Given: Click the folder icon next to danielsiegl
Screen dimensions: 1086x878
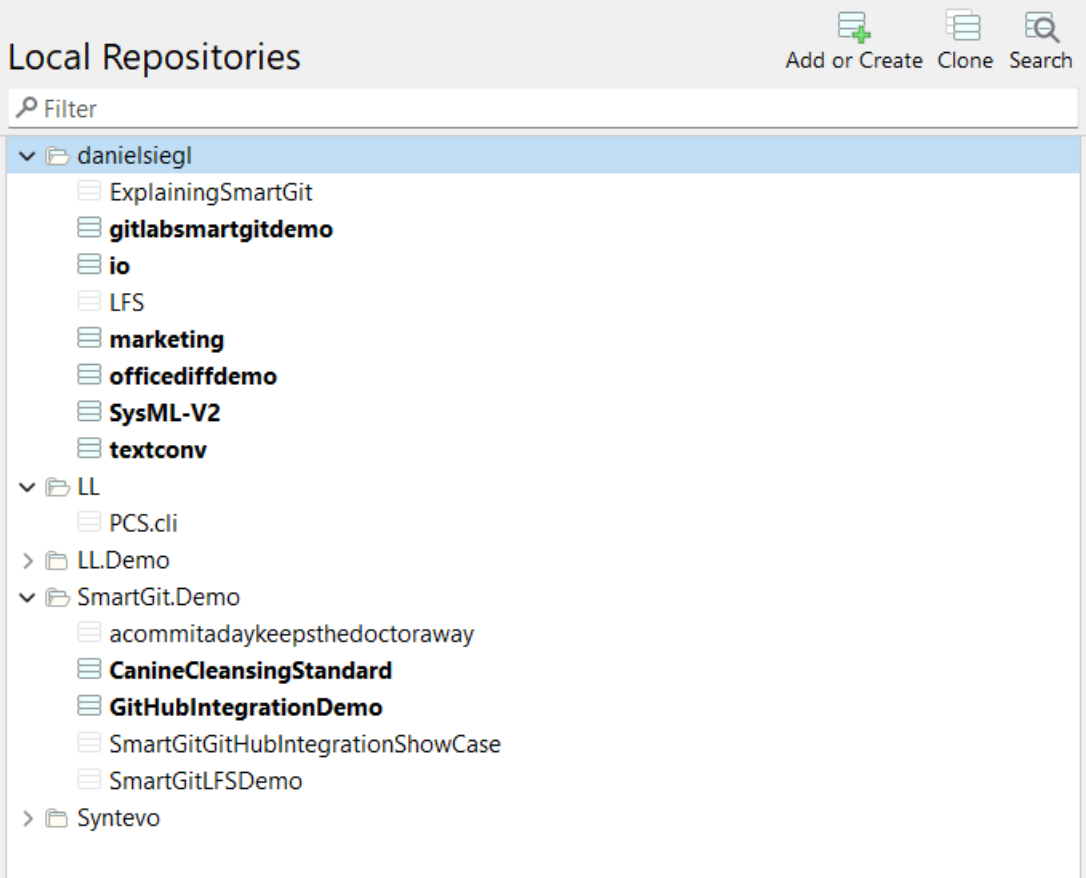Looking at the screenshot, I should [x=58, y=154].
